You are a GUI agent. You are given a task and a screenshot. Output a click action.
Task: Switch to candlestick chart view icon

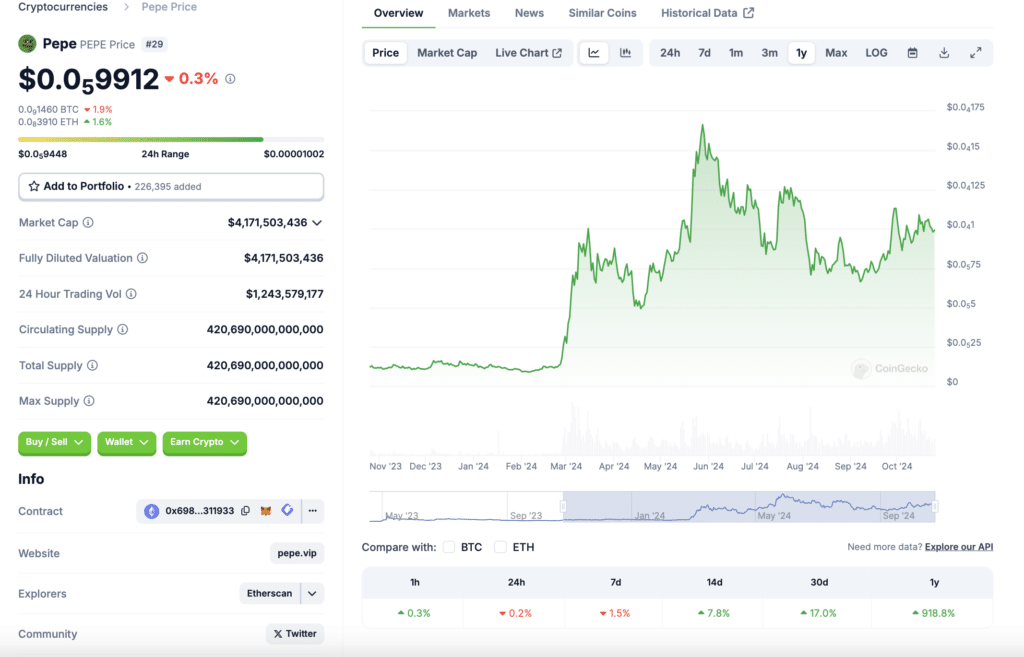point(626,53)
